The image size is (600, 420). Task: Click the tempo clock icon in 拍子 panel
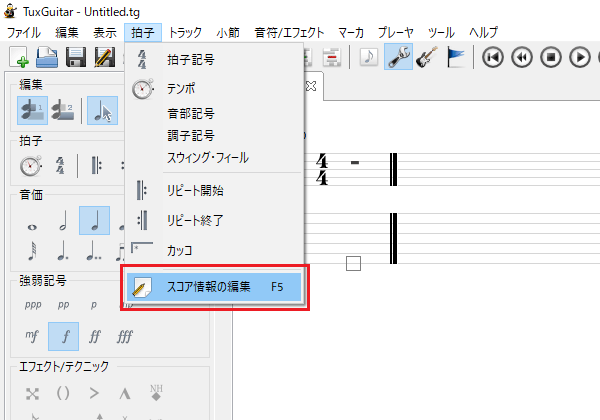31,166
